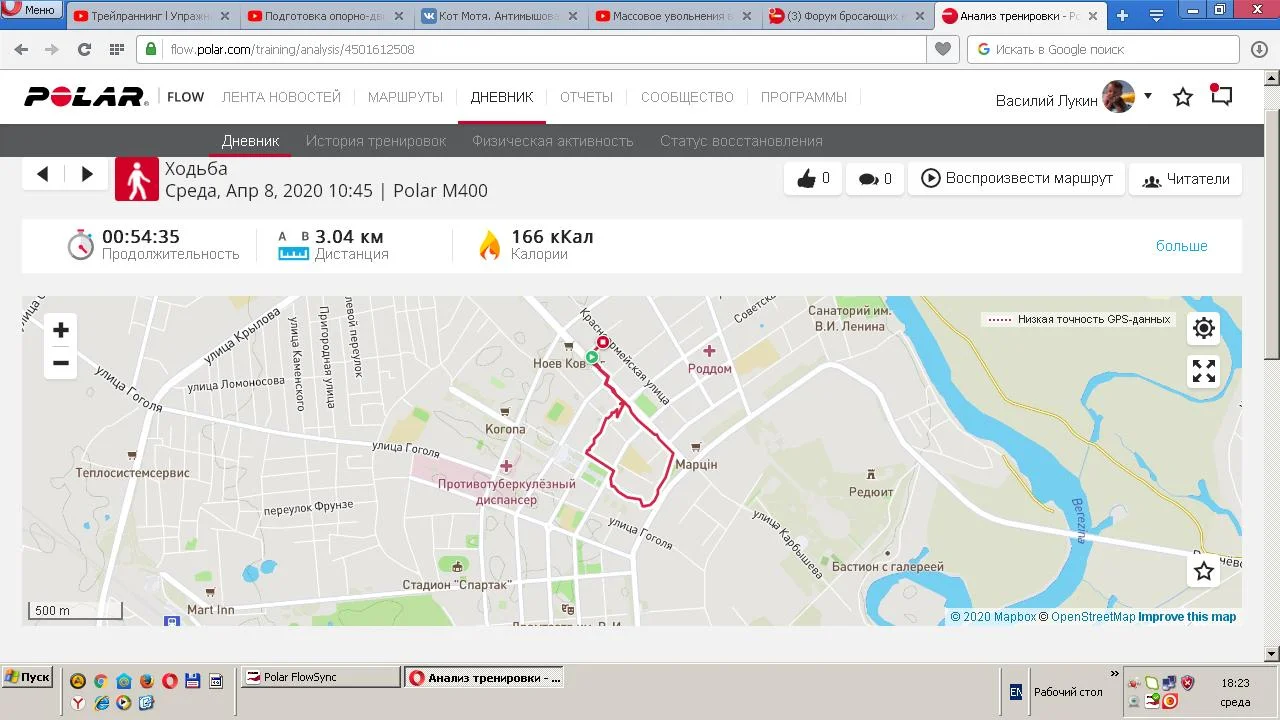Click the Василий Лукин profile avatar
The image size is (1280, 720).
(x=1119, y=97)
